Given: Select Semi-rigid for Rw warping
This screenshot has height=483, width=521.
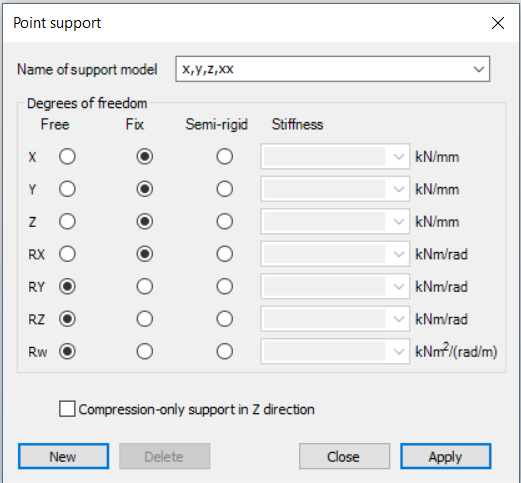Looking at the screenshot, I should tap(225, 351).
